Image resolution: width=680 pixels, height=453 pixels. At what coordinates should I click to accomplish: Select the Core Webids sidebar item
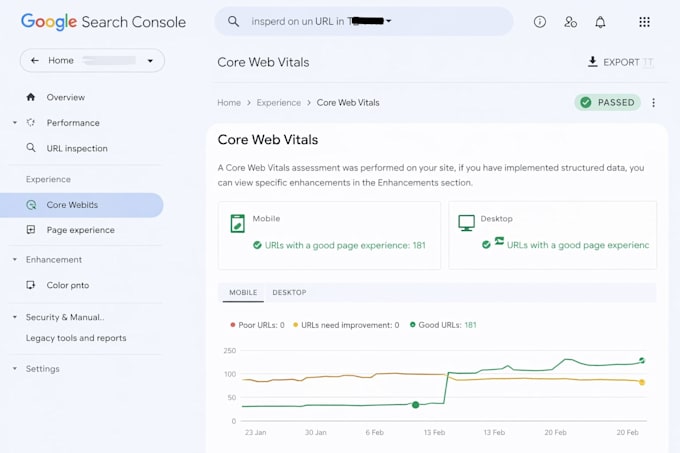tap(82, 205)
